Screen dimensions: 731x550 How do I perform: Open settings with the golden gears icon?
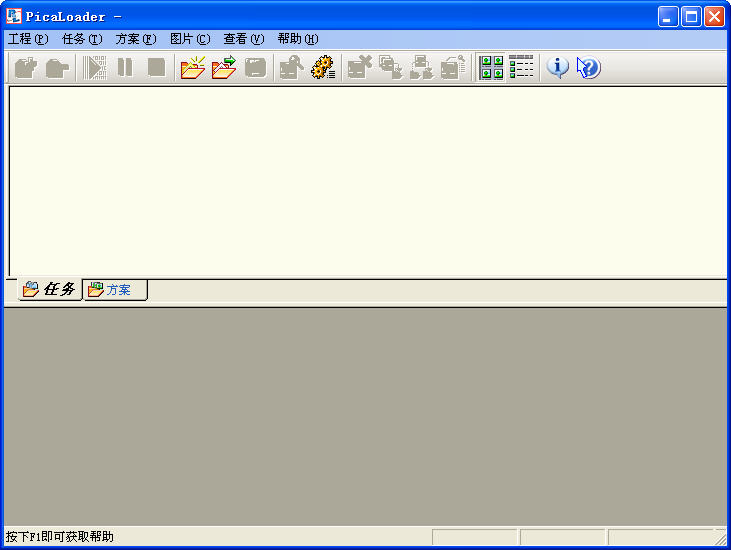click(x=323, y=68)
